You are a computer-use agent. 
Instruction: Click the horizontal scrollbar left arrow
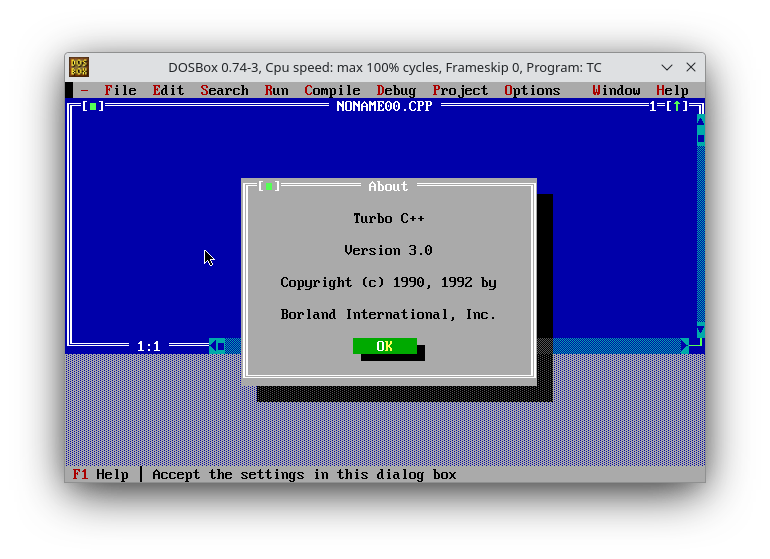point(213,346)
